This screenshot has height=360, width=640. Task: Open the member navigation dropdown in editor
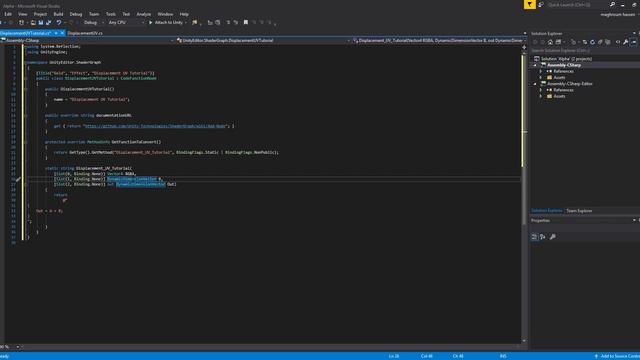[438, 40]
